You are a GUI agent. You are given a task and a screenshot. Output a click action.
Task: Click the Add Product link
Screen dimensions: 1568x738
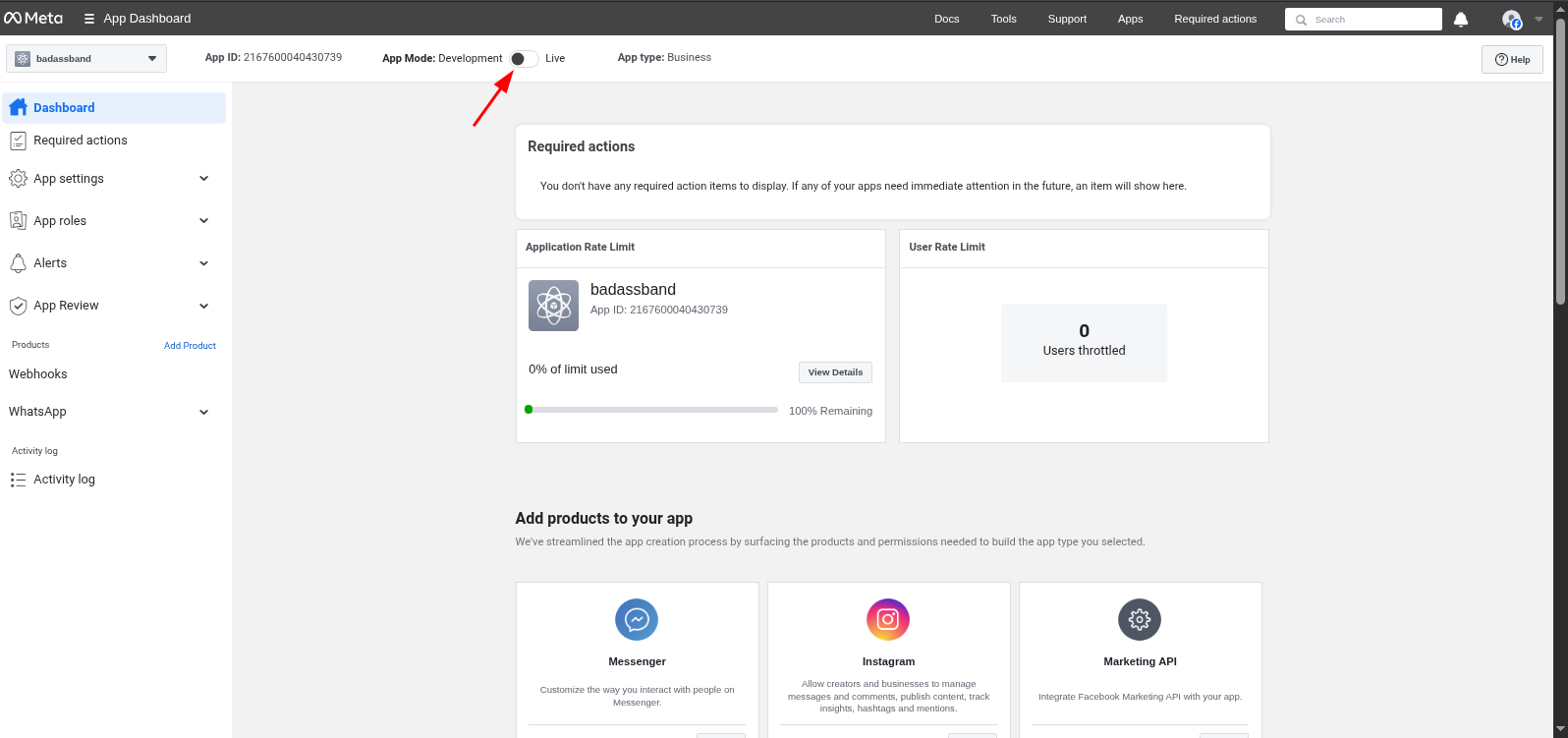click(190, 346)
